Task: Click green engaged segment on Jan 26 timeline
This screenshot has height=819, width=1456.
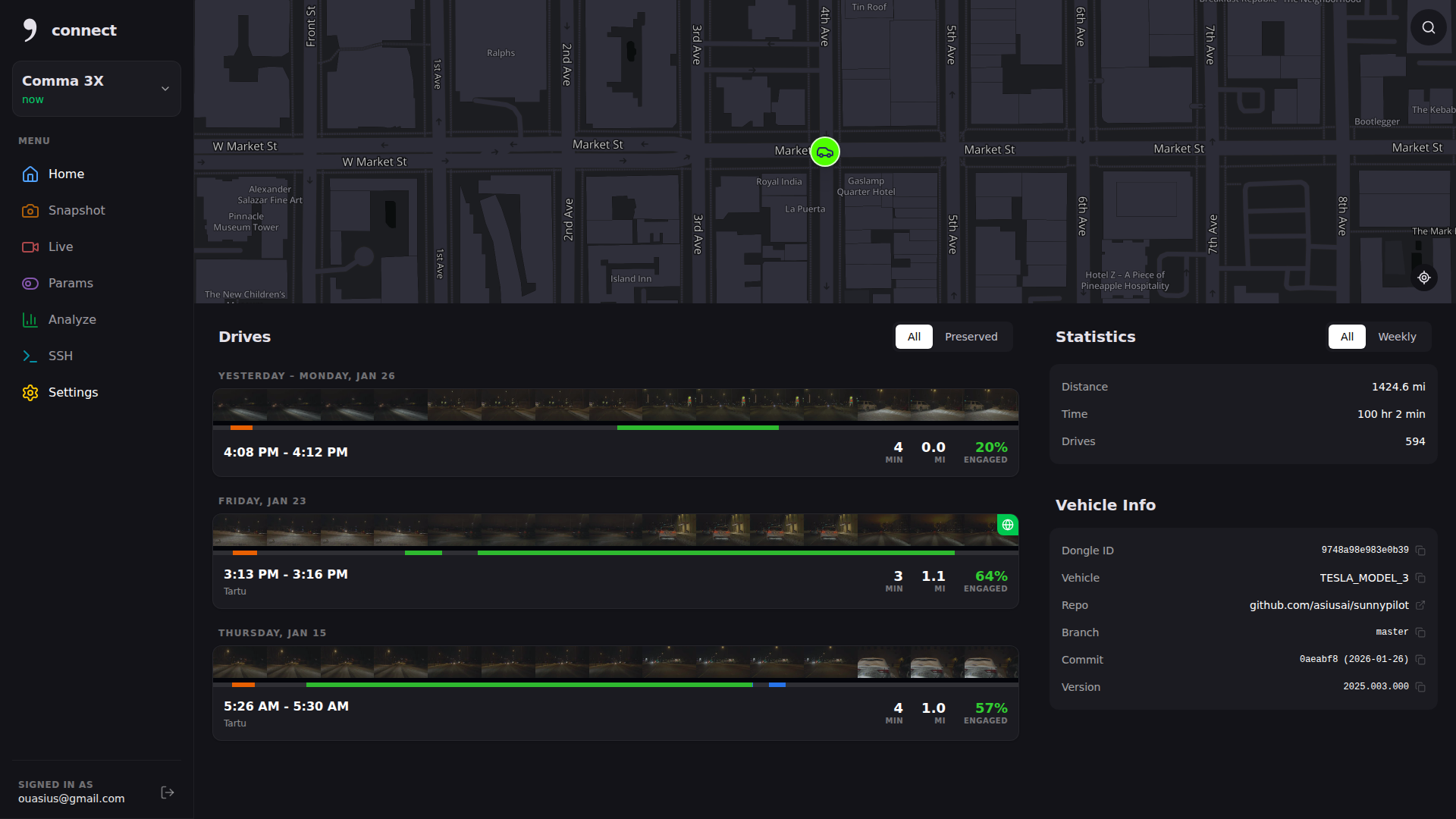Action: pos(698,428)
